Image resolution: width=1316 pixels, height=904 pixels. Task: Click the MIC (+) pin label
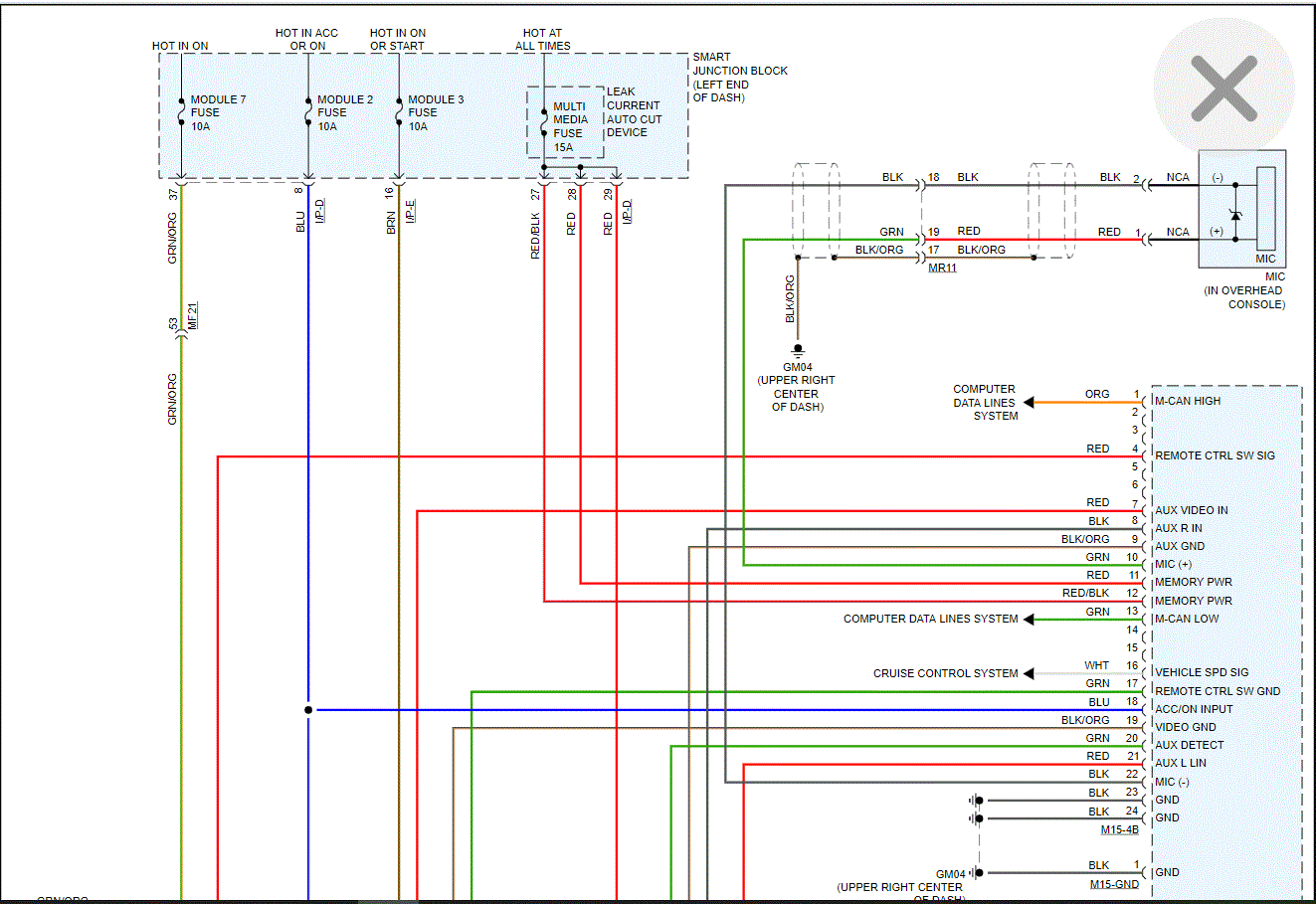pos(1173,564)
